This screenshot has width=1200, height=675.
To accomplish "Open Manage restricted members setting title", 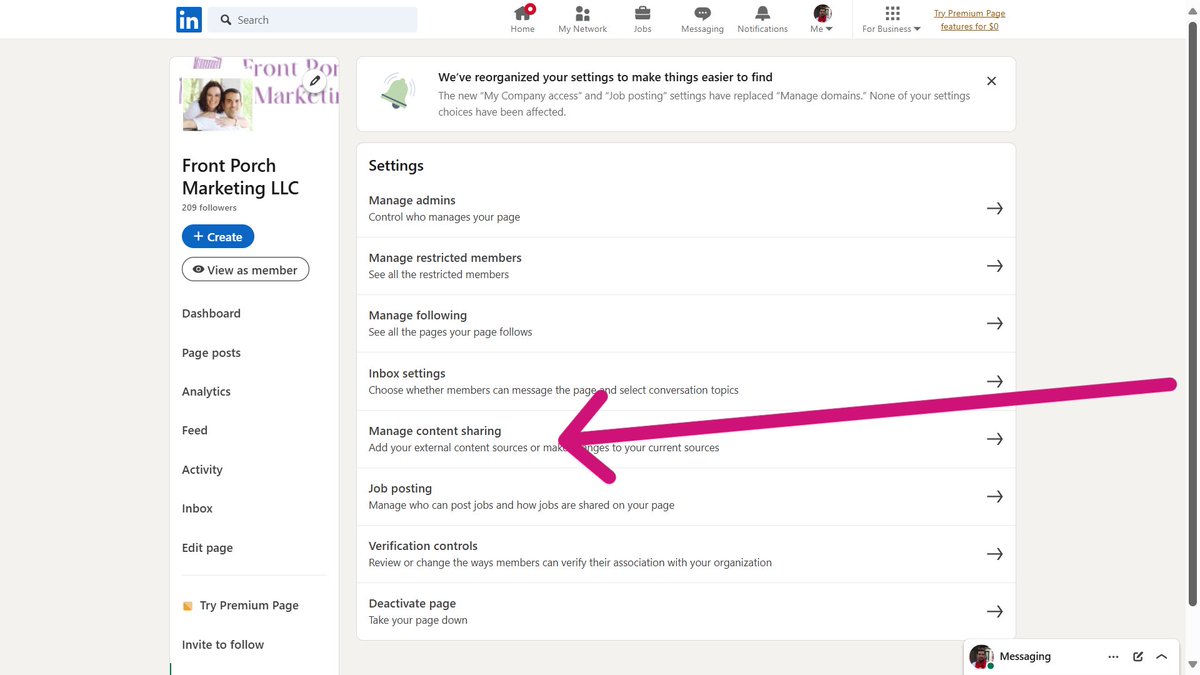I will (445, 258).
